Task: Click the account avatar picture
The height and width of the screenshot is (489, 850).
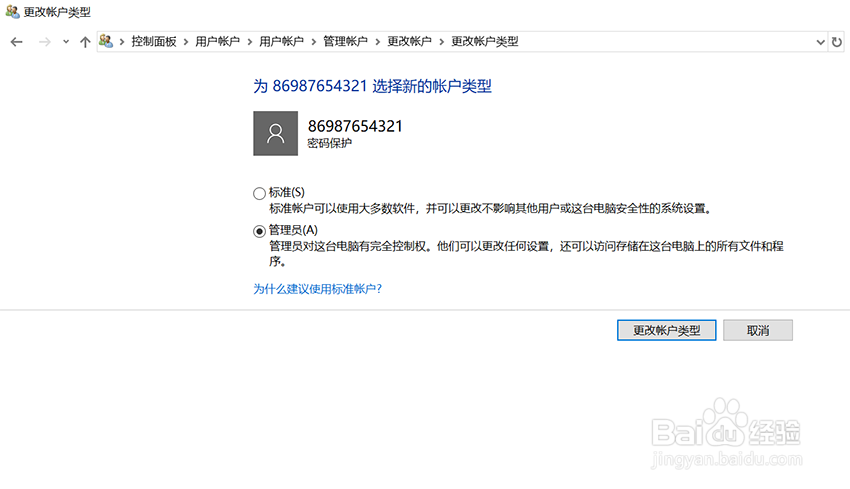Action: click(275, 133)
